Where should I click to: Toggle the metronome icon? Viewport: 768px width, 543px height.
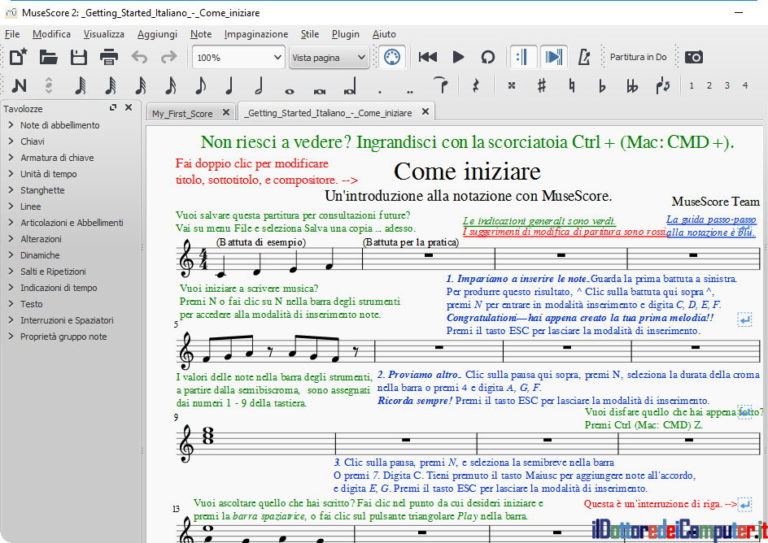[x=584, y=57]
